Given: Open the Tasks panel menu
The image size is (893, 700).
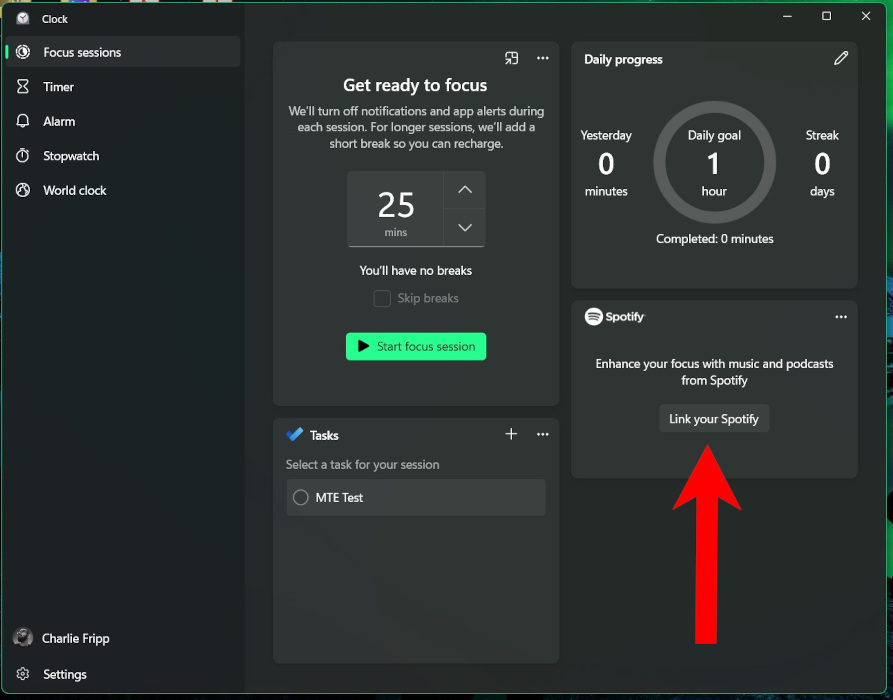Looking at the screenshot, I should (543, 434).
